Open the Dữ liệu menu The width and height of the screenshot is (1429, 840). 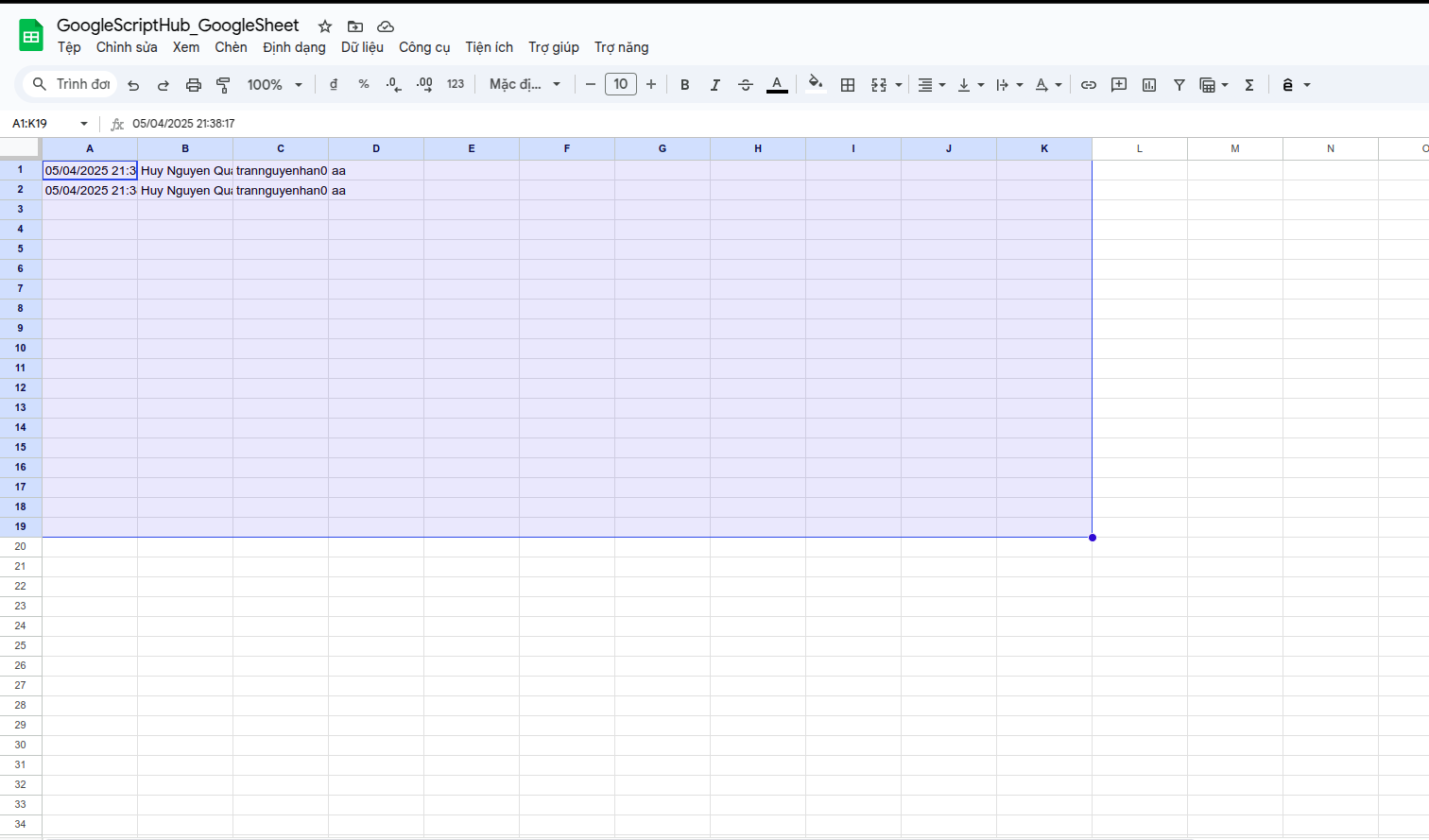click(x=362, y=47)
